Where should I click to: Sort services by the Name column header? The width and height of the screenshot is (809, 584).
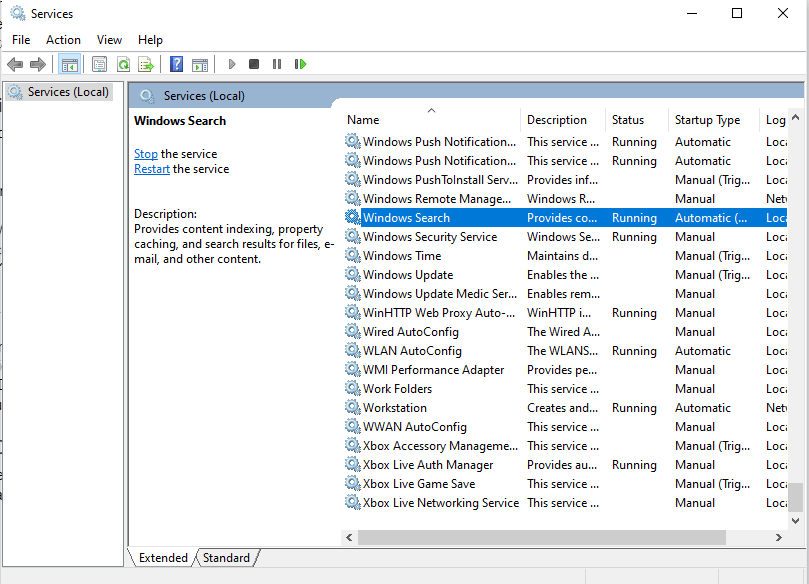pyautogui.click(x=363, y=119)
